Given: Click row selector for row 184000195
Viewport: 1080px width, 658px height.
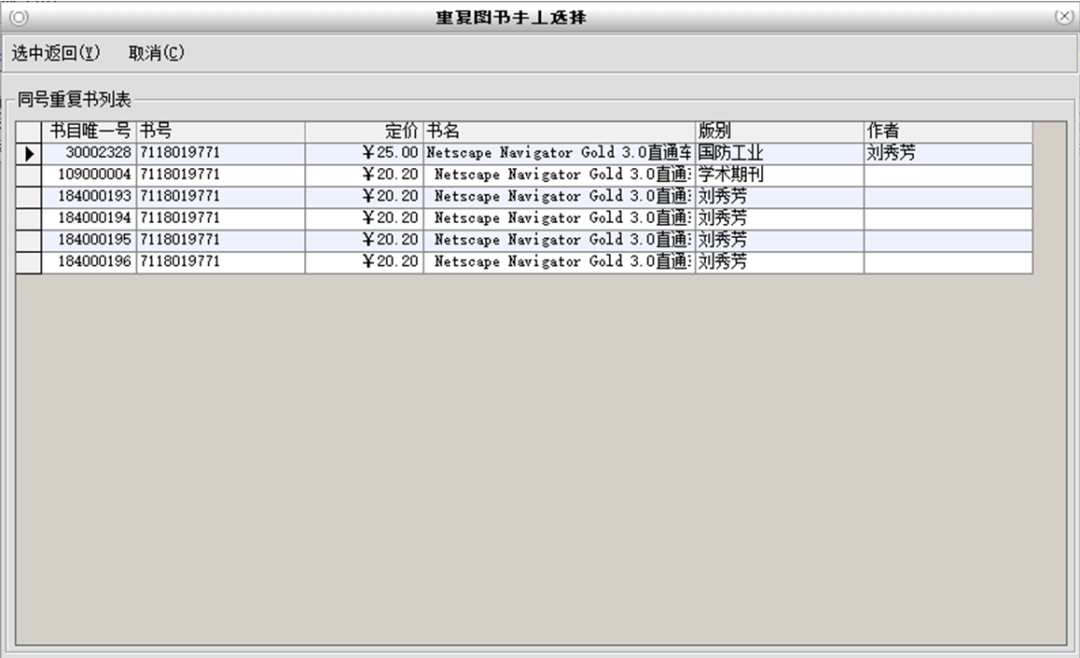Looking at the screenshot, I should (x=29, y=240).
